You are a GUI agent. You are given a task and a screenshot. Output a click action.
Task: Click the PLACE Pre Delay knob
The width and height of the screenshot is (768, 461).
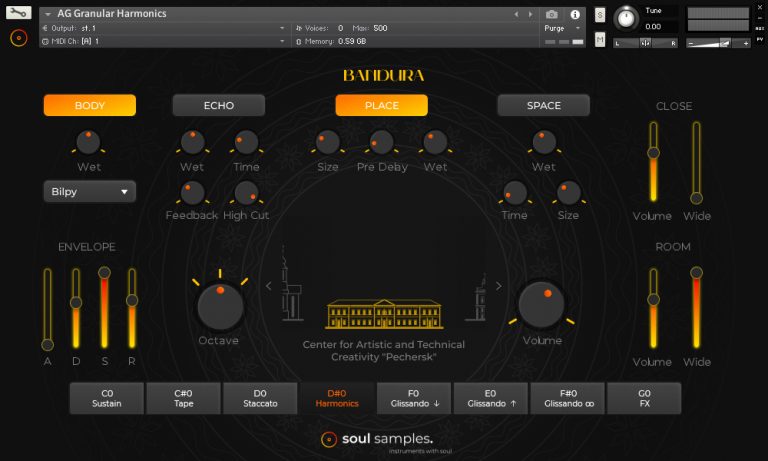pyautogui.click(x=382, y=143)
